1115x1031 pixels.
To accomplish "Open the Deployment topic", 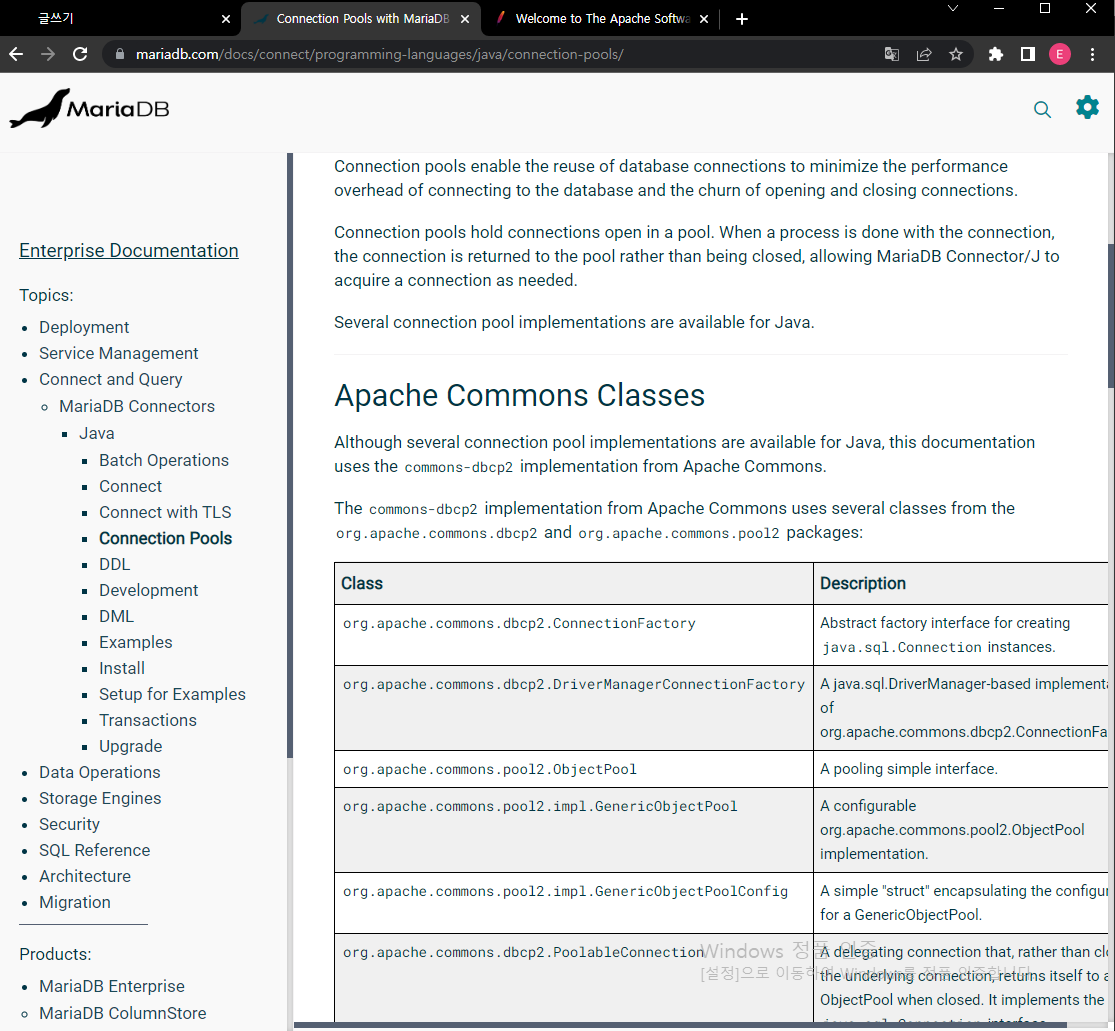I will pyautogui.click(x=84, y=327).
